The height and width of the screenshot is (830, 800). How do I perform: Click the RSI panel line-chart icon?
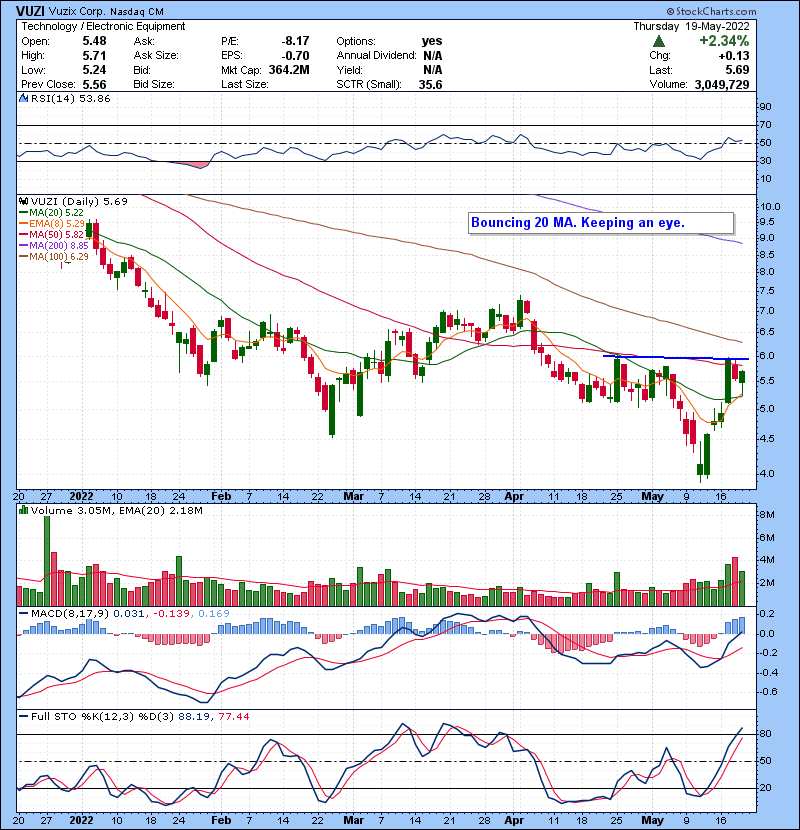[23, 98]
